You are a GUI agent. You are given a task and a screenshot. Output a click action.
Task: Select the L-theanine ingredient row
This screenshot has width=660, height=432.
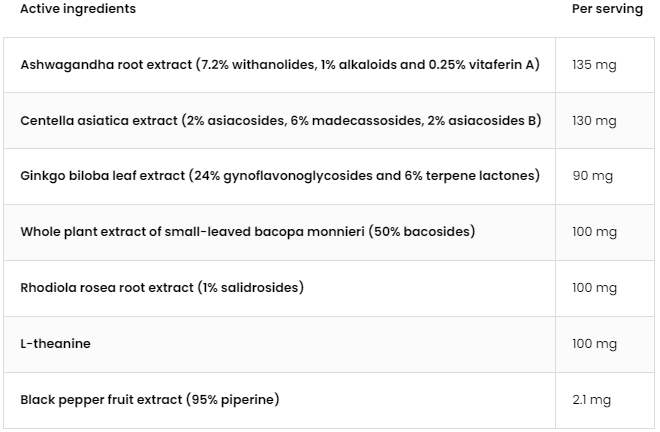pyautogui.click(x=329, y=344)
